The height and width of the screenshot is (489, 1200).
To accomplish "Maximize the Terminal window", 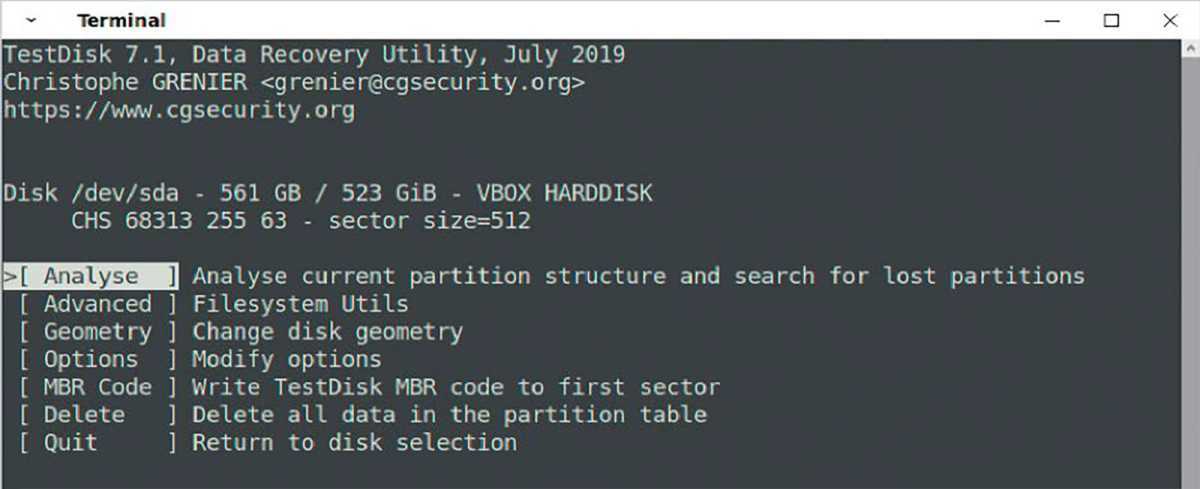I will pyautogui.click(x=1111, y=20).
